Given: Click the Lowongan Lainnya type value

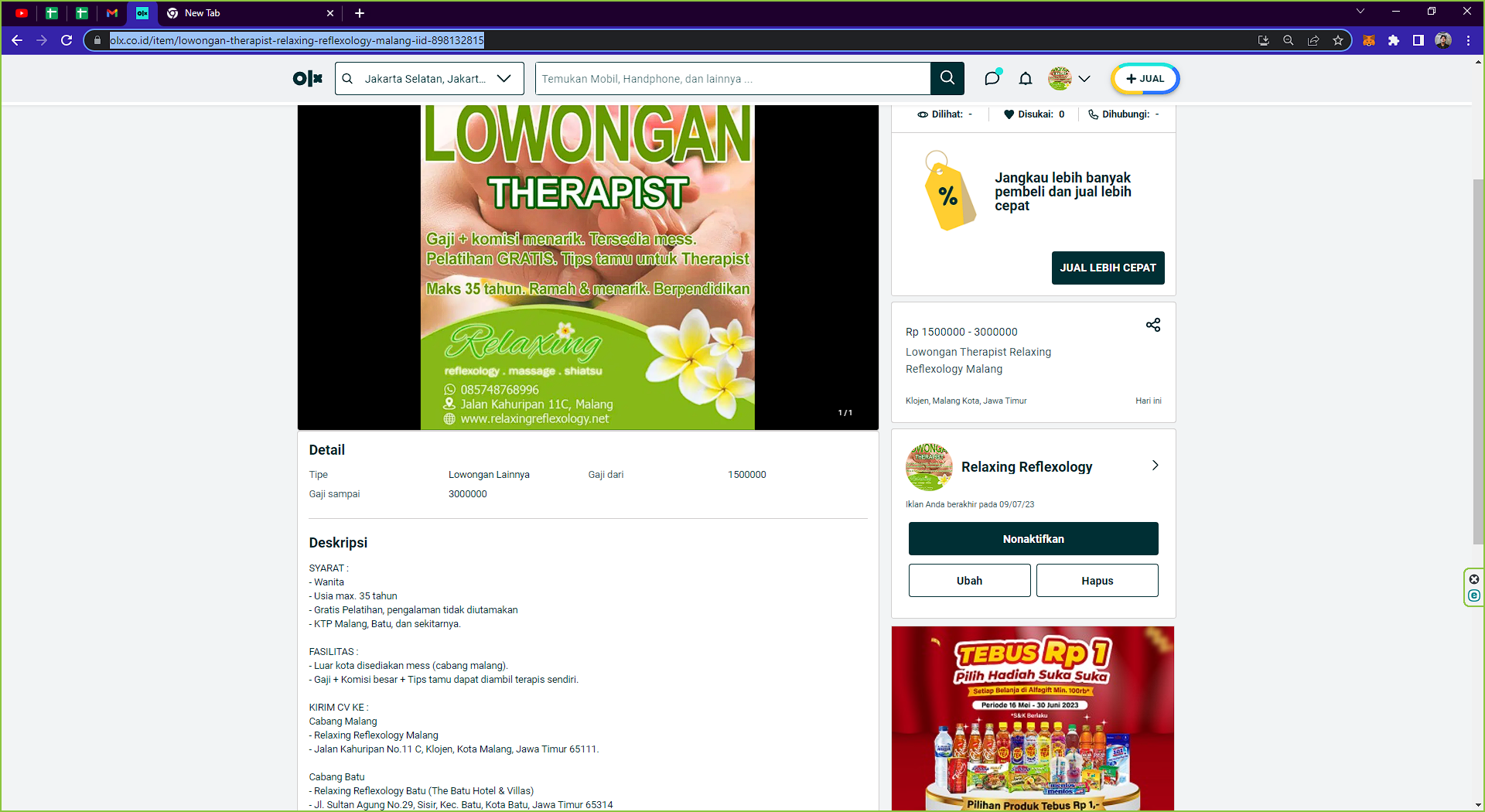Looking at the screenshot, I should (x=489, y=475).
